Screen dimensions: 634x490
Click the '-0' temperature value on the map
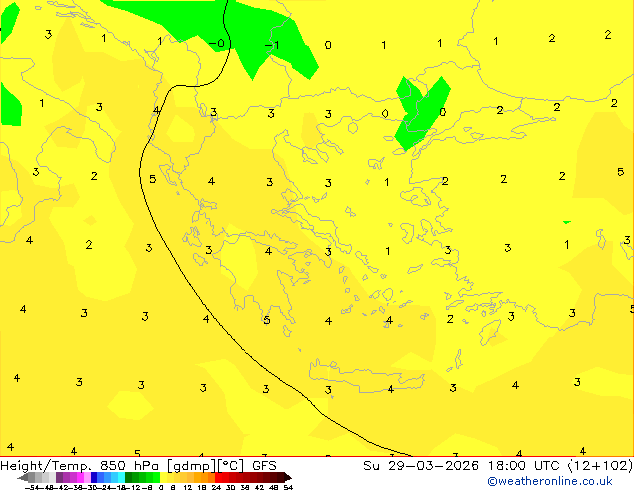[217, 43]
